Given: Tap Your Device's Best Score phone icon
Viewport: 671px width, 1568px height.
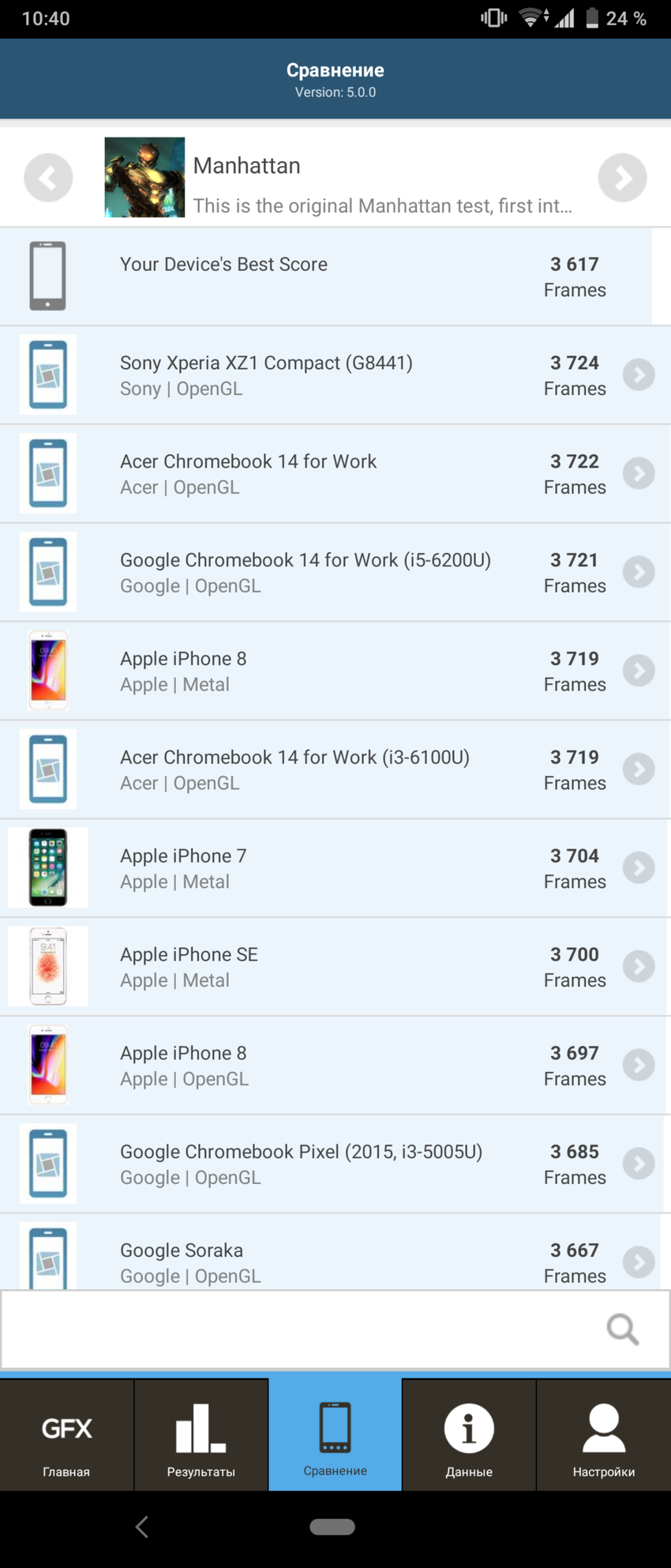Looking at the screenshot, I should (48, 276).
